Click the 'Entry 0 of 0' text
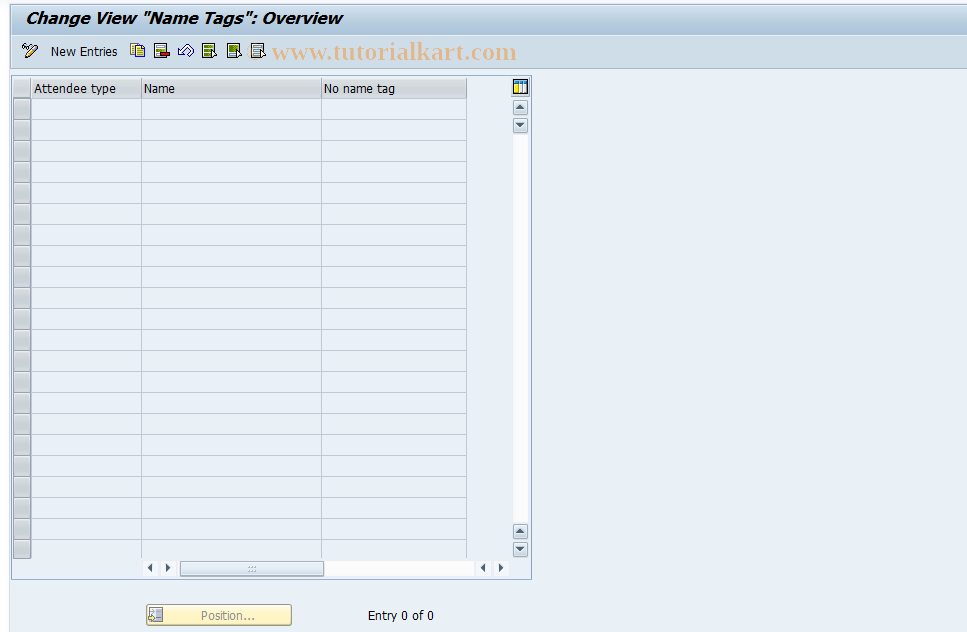The image size is (967, 632). 401,615
